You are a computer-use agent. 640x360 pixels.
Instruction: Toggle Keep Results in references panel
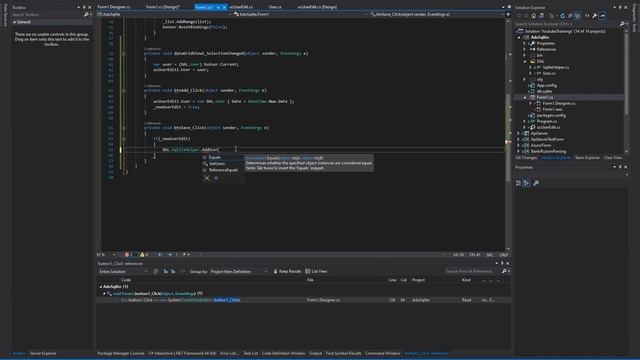pyautogui.click(x=287, y=271)
